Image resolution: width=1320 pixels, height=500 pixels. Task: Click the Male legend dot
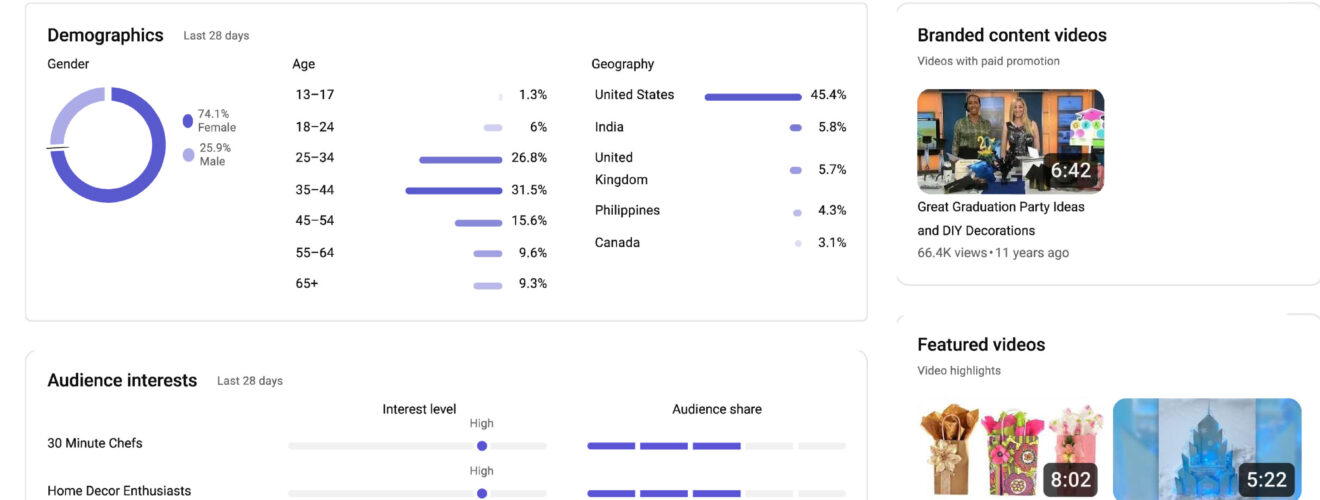188,155
